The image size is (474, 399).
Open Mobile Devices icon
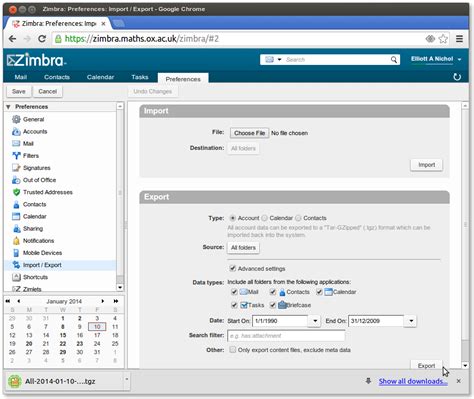(16, 253)
